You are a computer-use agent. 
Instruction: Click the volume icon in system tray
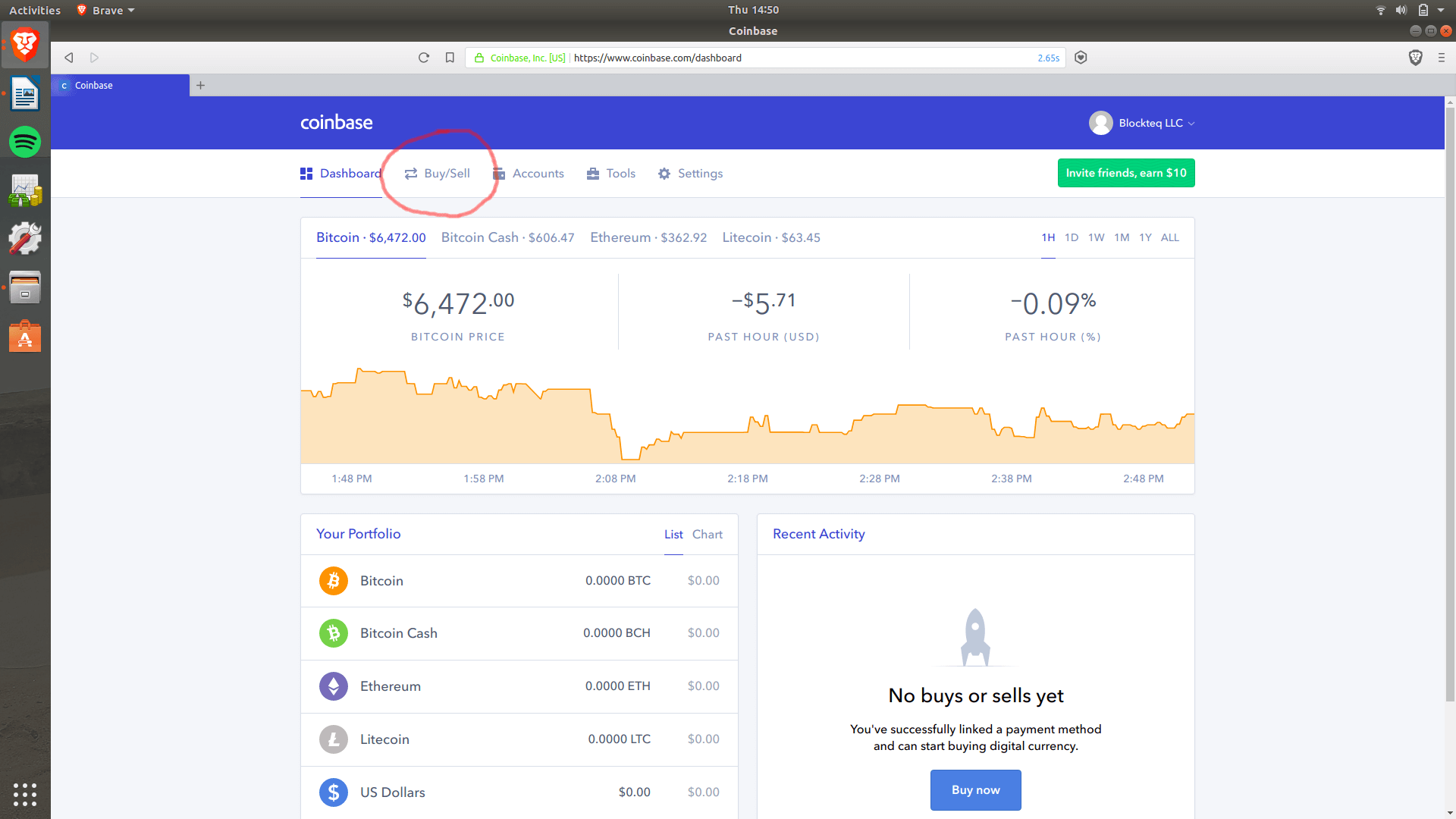coord(1401,10)
